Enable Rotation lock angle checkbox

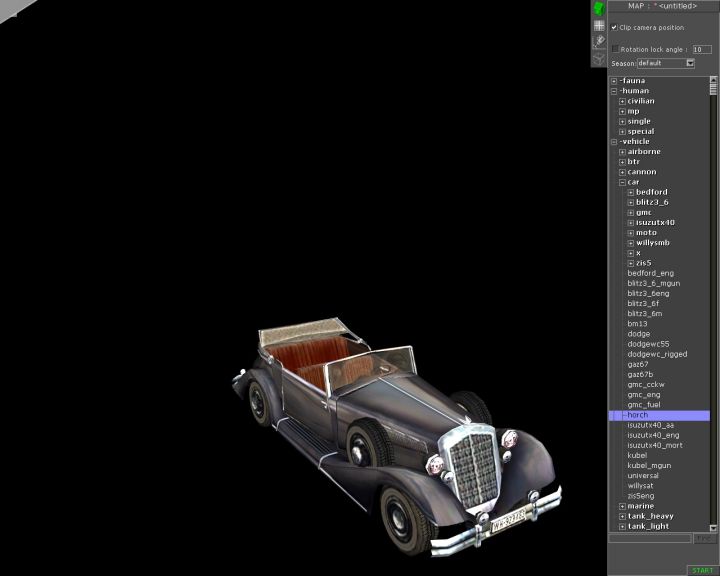(x=615, y=48)
